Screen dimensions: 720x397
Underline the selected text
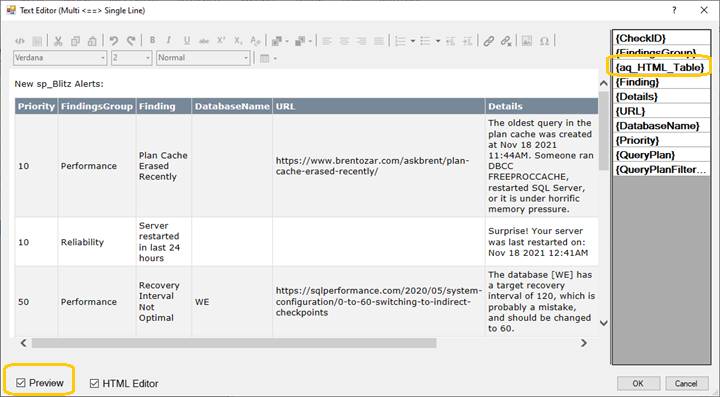pyautogui.click(x=187, y=41)
